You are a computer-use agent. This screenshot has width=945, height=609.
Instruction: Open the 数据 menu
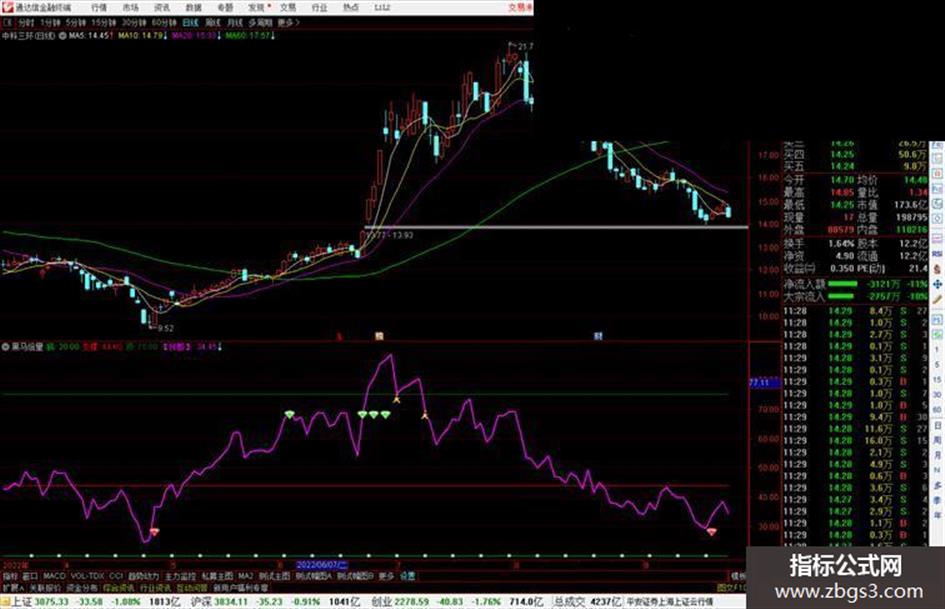pos(193,7)
